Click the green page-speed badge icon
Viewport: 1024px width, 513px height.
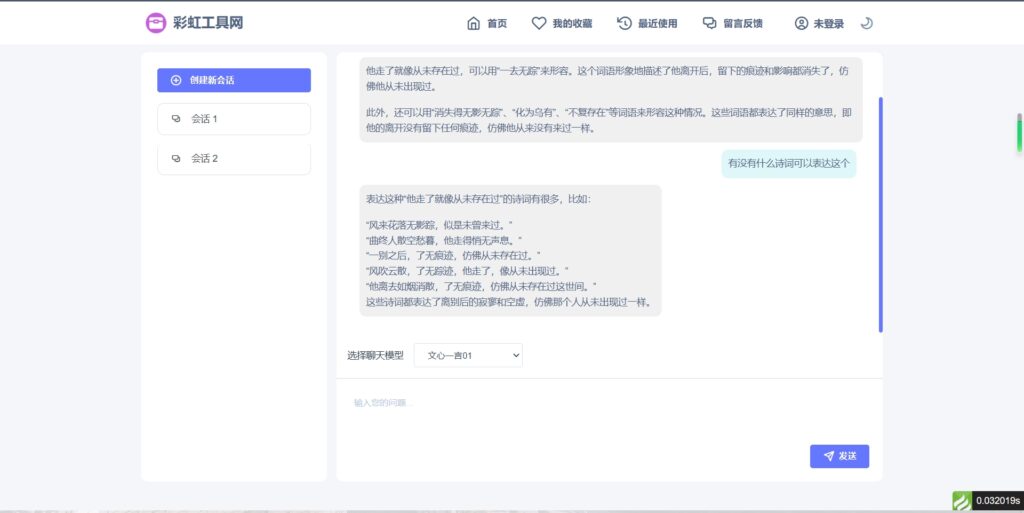click(x=961, y=501)
